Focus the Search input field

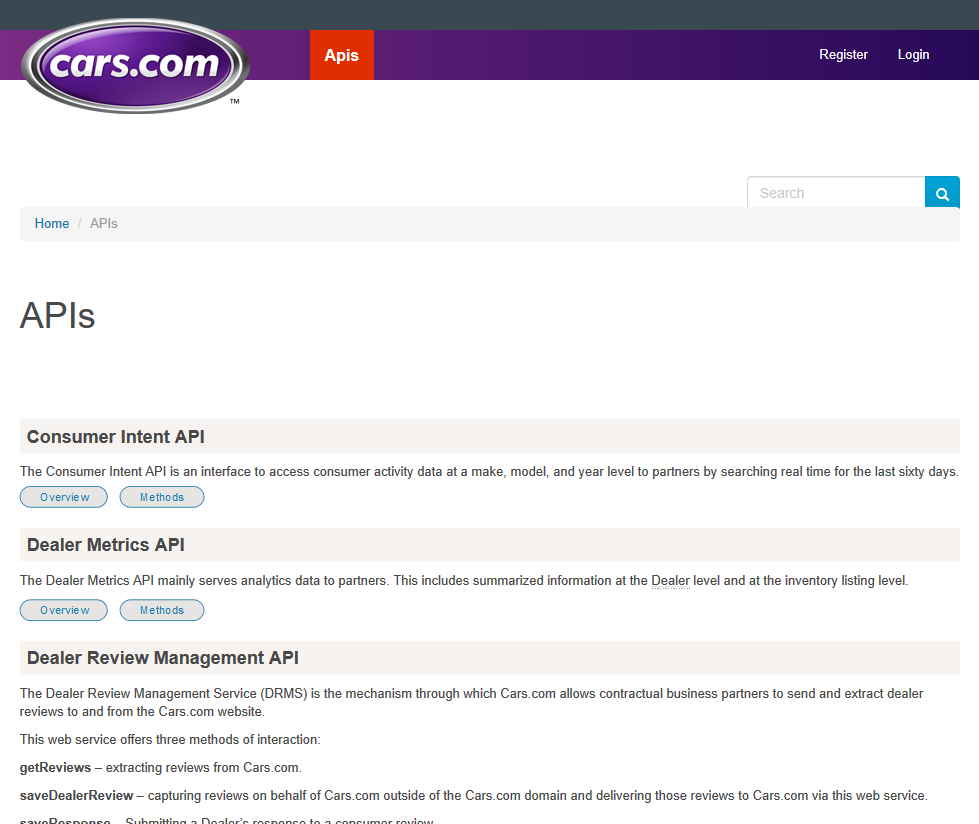836,193
